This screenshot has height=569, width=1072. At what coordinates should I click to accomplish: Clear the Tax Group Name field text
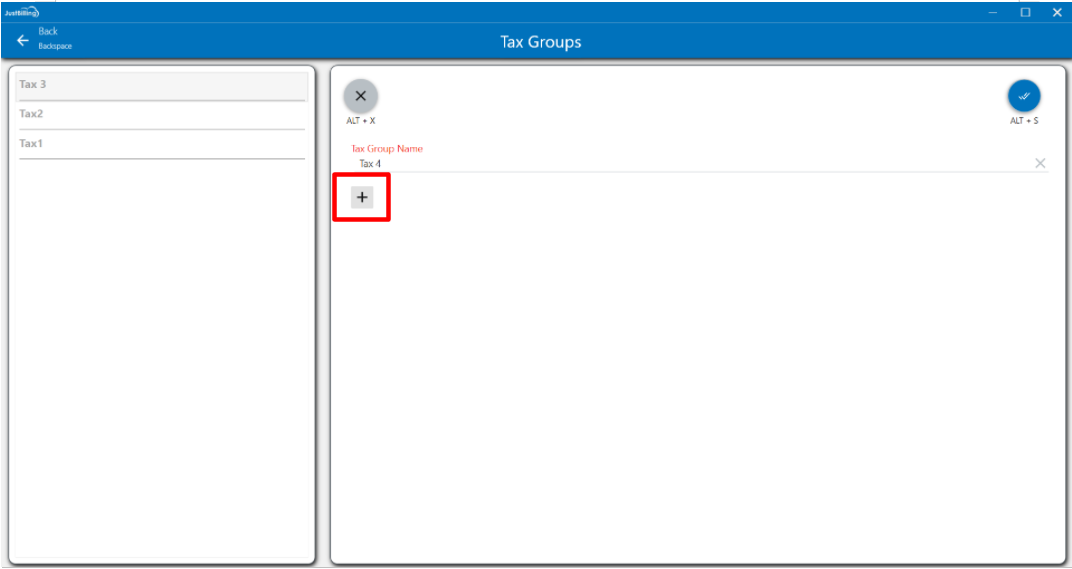1040,163
